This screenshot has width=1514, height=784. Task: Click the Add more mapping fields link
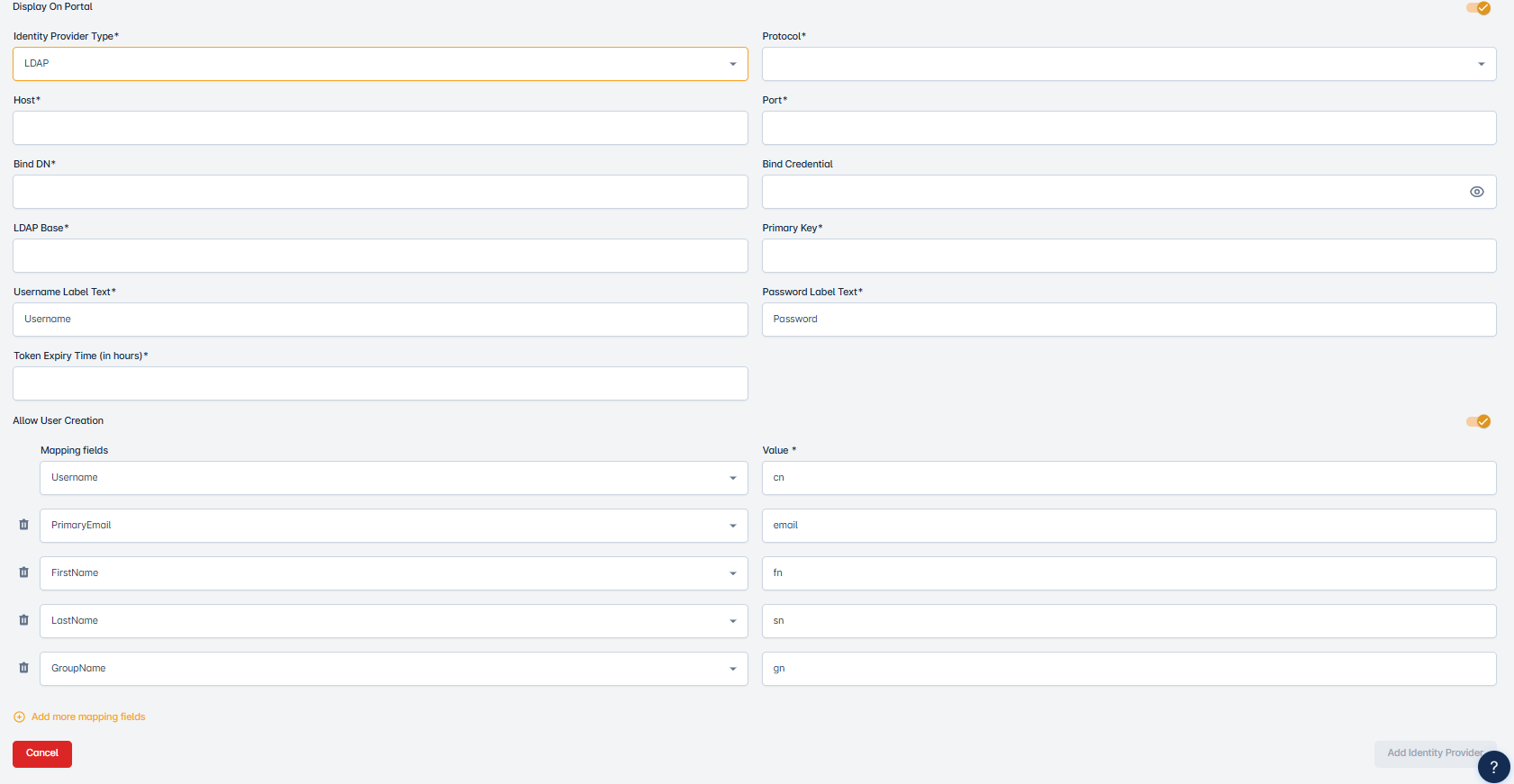[x=88, y=717]
